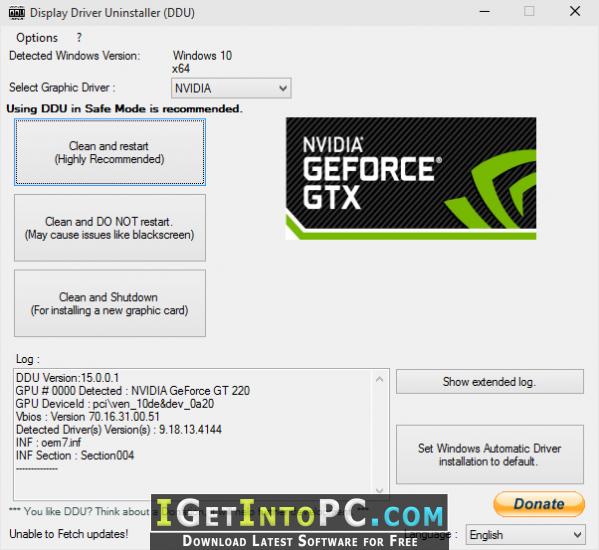Set Windows Automatic Driver installation to default

click(x=490, y=455)
